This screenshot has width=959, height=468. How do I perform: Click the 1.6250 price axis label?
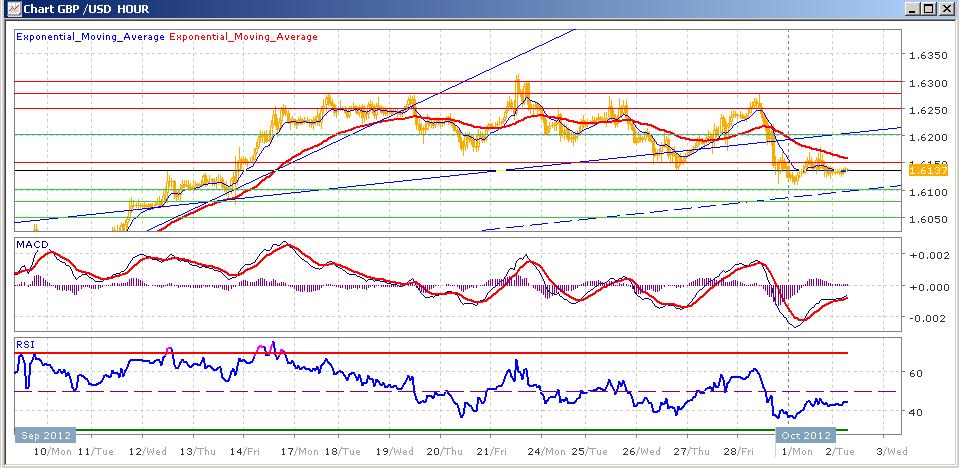coord(927,110)
